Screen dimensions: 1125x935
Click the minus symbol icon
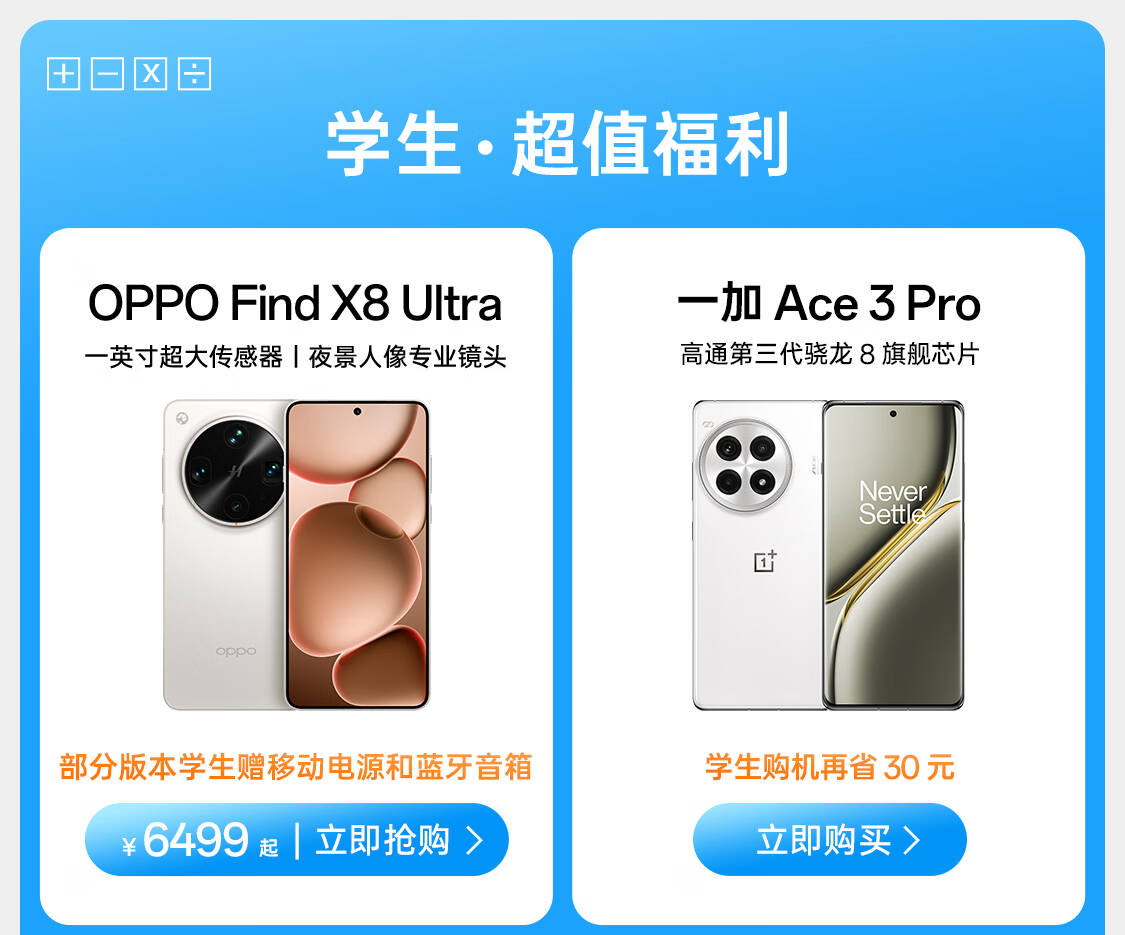tap(107, 74)
